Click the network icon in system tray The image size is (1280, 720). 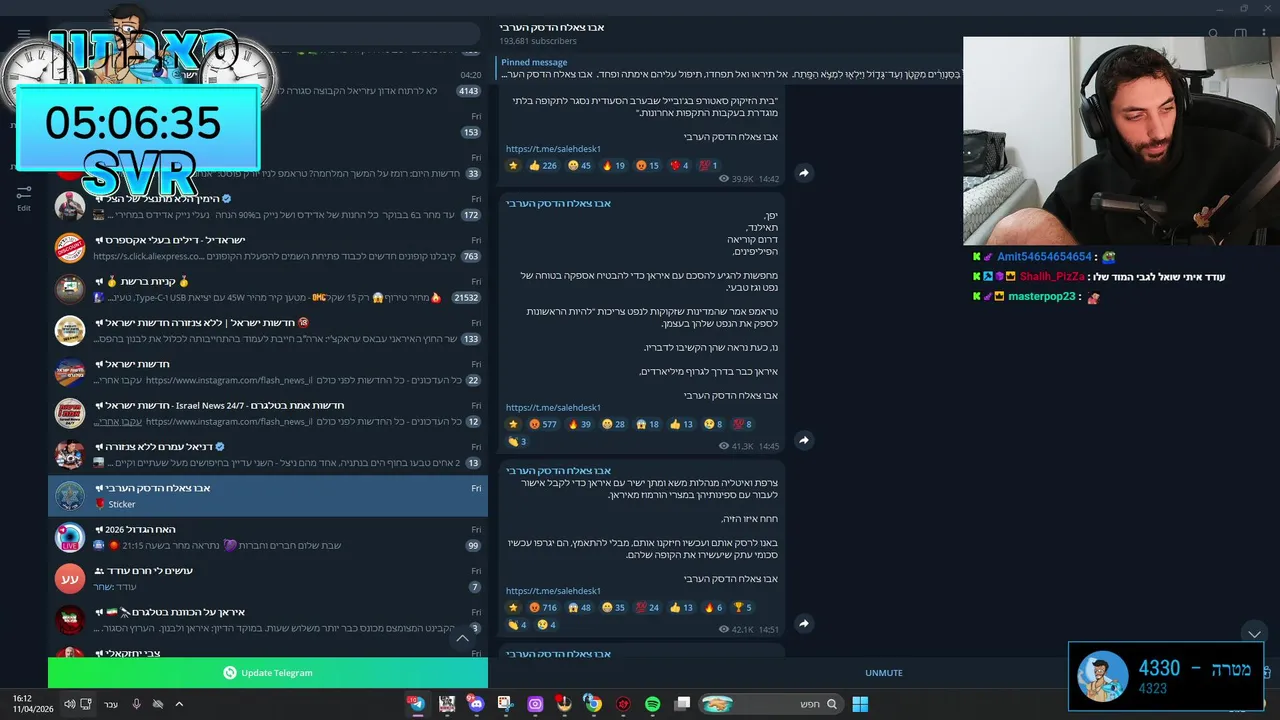click(86, 704)
